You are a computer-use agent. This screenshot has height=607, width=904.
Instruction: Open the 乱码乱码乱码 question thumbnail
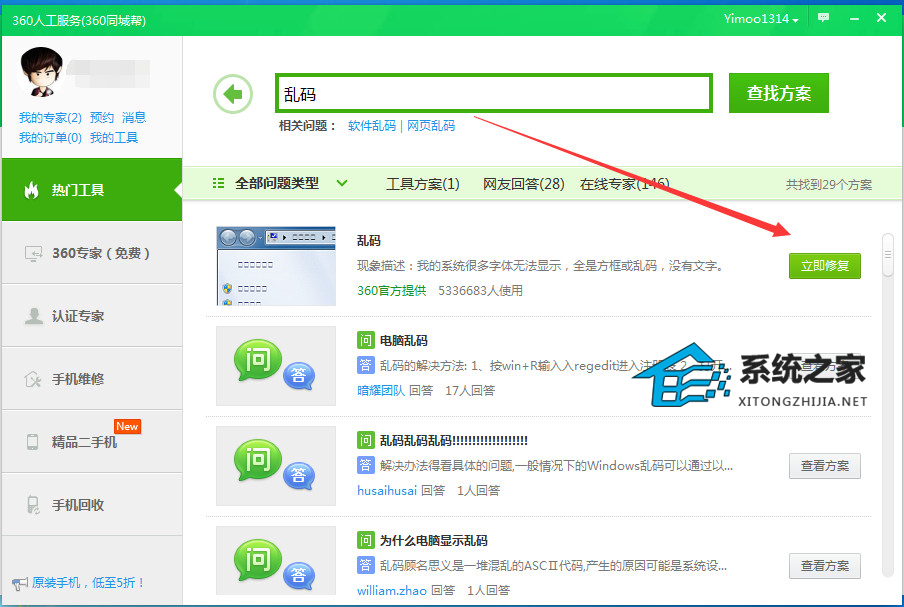tap(276, 466)
